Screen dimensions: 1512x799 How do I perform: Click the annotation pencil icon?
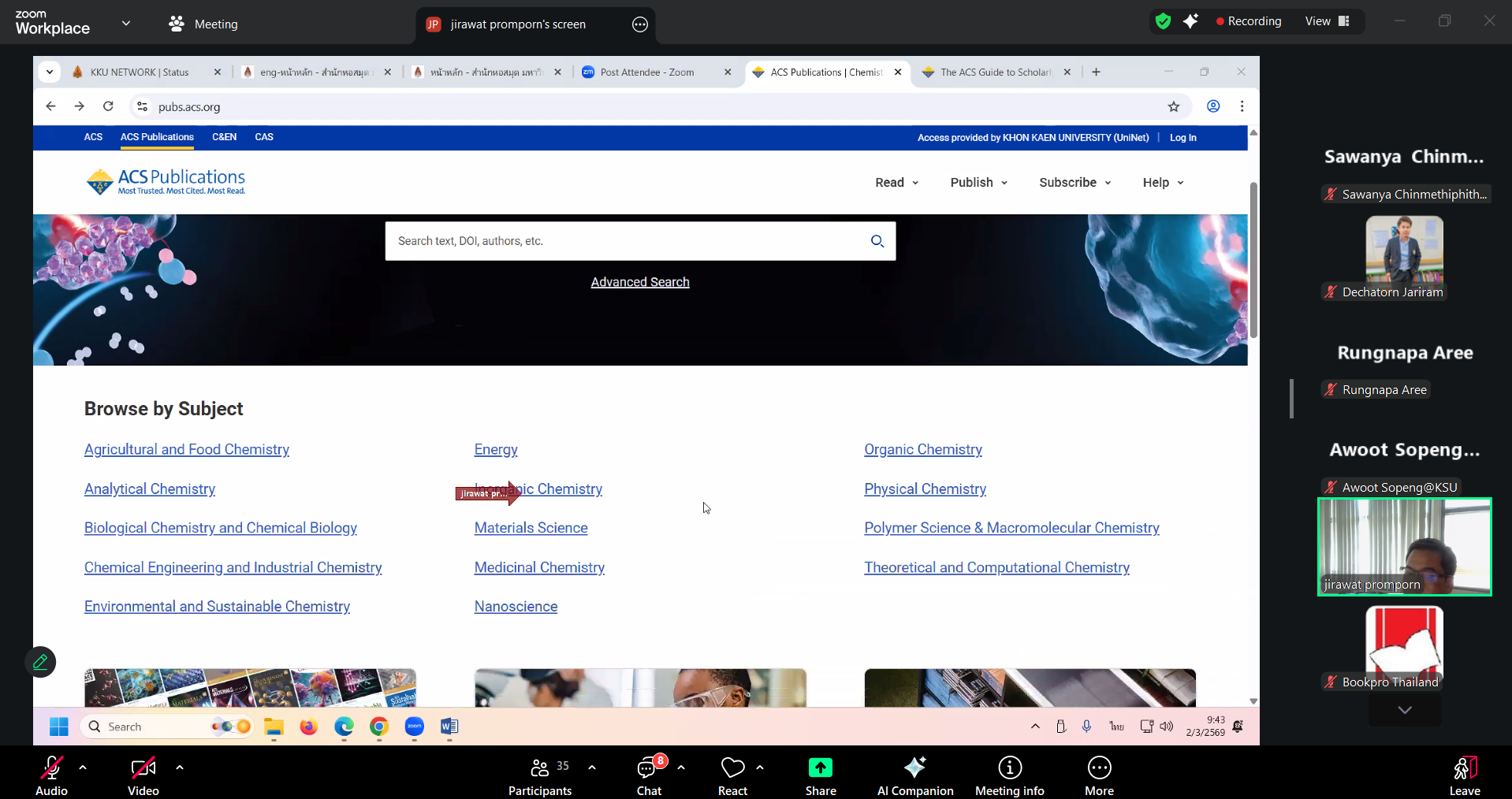[x=40, y=662]
